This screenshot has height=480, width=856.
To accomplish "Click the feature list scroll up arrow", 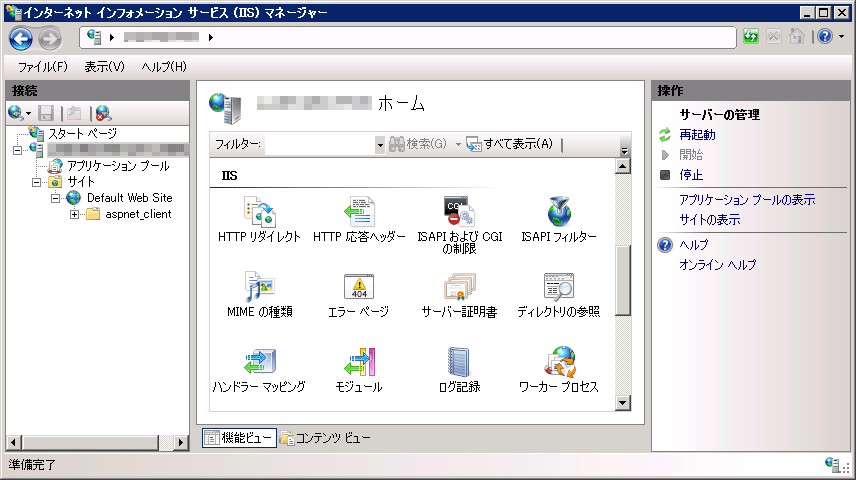I will pyautogui.click(x=623, y=166).
